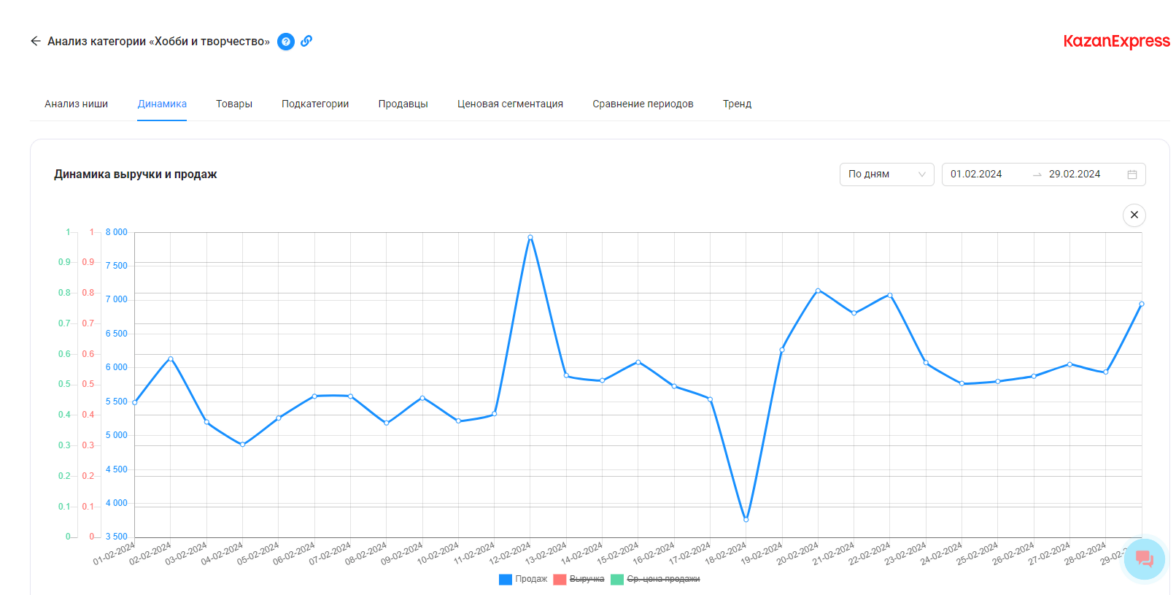Click the back arrow beside the category title
The image size is (1176, 595).
[36, 41]
